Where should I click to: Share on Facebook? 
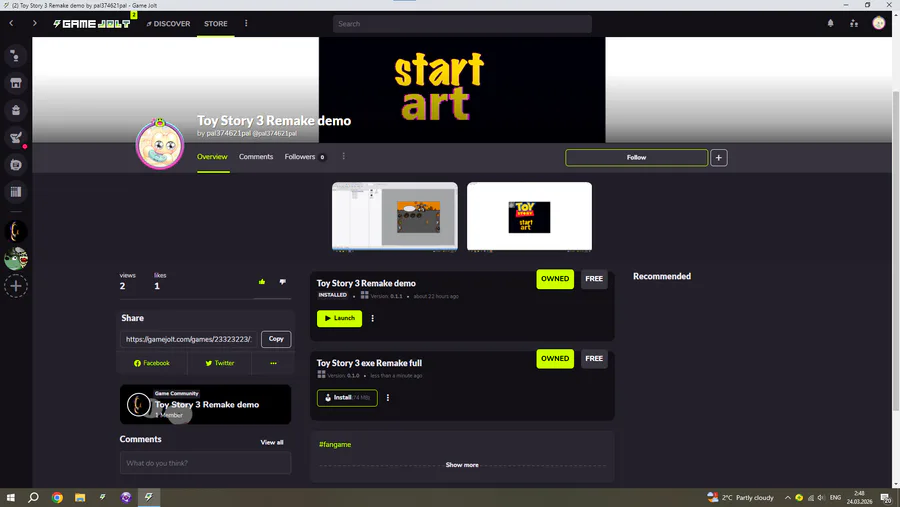(x=152, y=363)
